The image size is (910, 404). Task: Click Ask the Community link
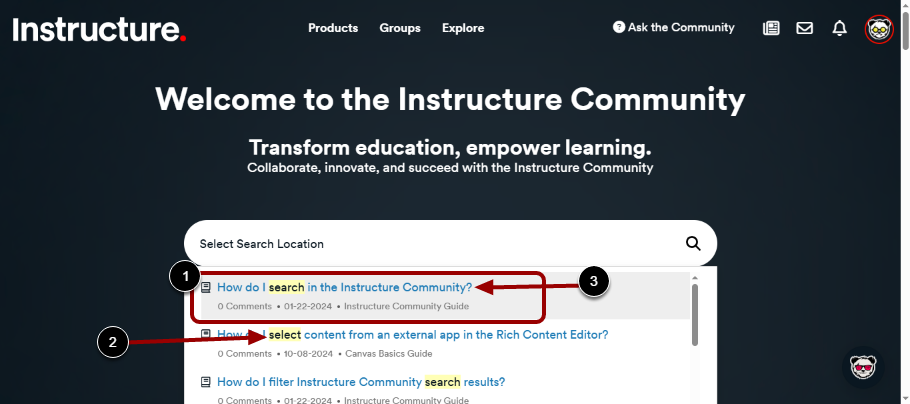click(x=680, y=28)
